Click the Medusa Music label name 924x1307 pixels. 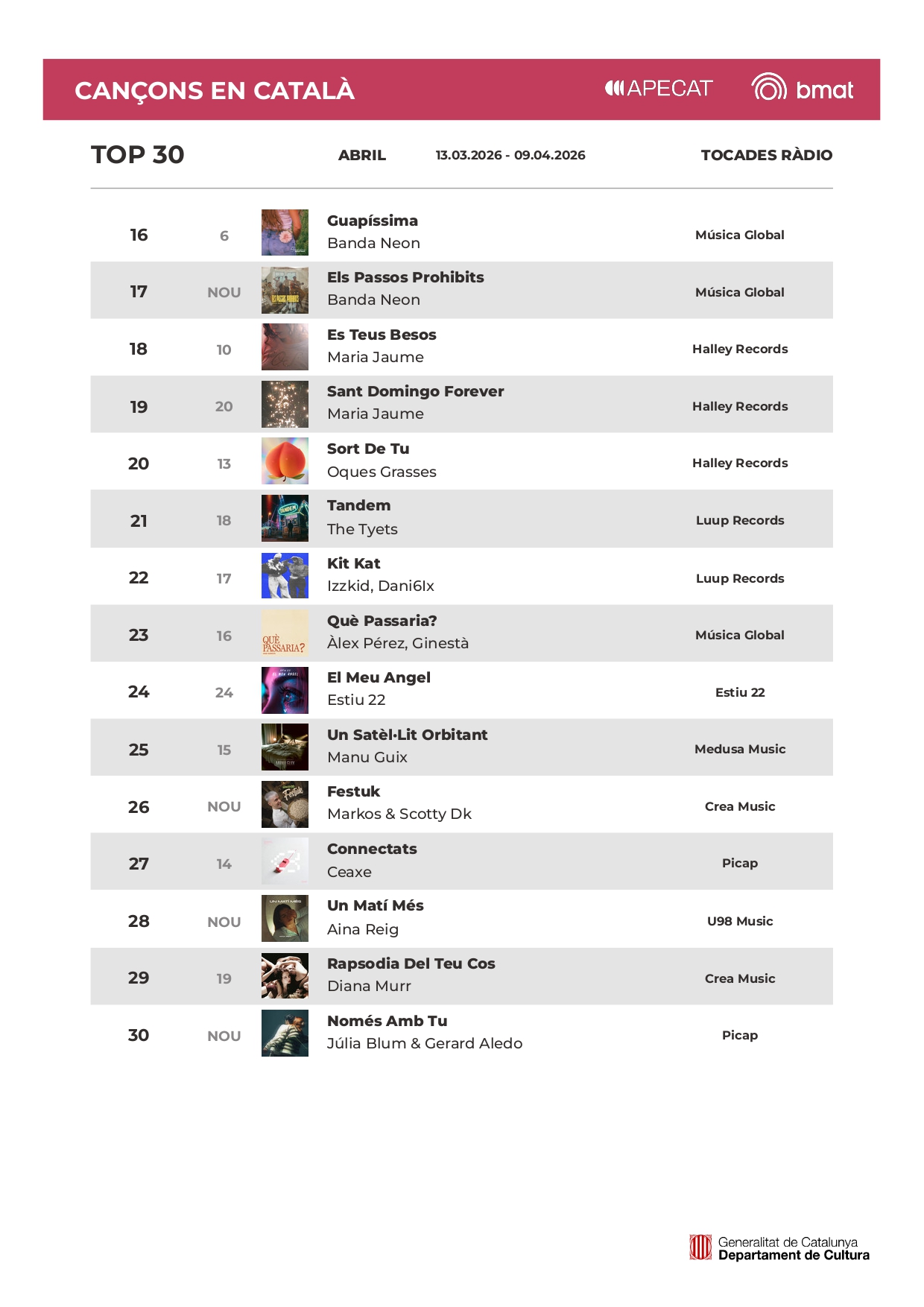(740, 749)
